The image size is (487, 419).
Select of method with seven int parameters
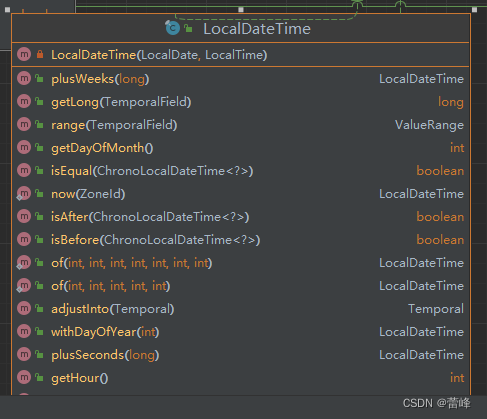tap(132, 263)
